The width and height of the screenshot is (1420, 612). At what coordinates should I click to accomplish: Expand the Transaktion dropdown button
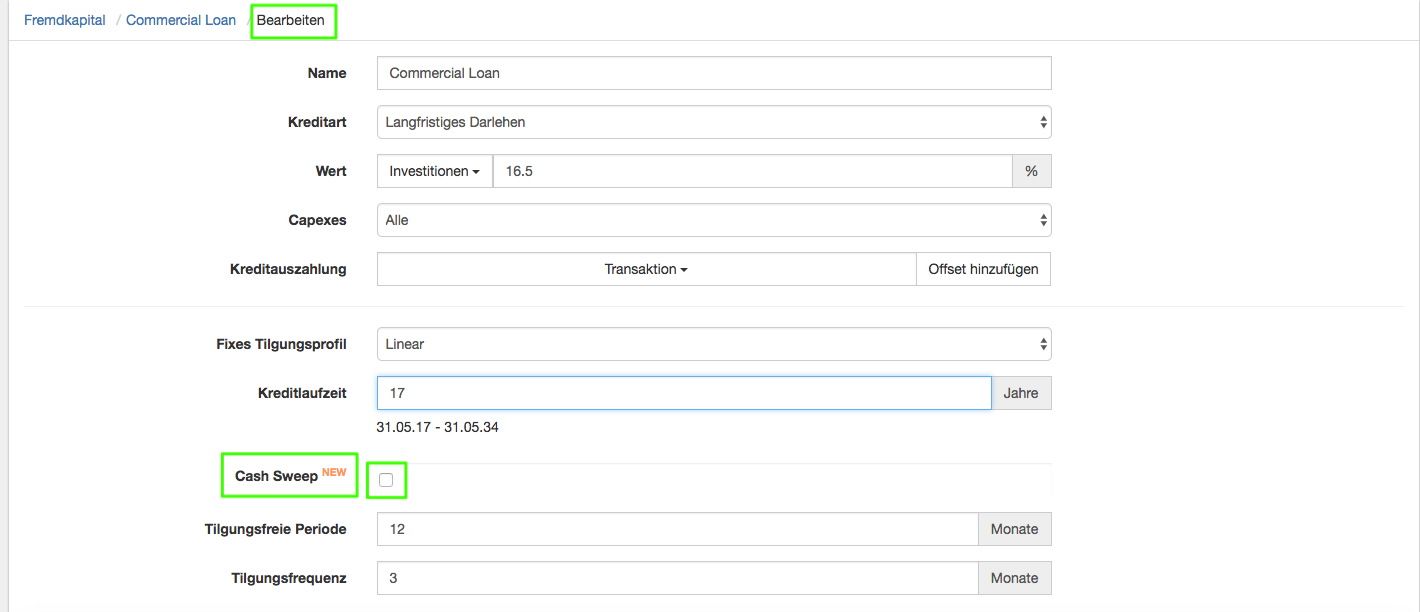[x=646, y=269]
